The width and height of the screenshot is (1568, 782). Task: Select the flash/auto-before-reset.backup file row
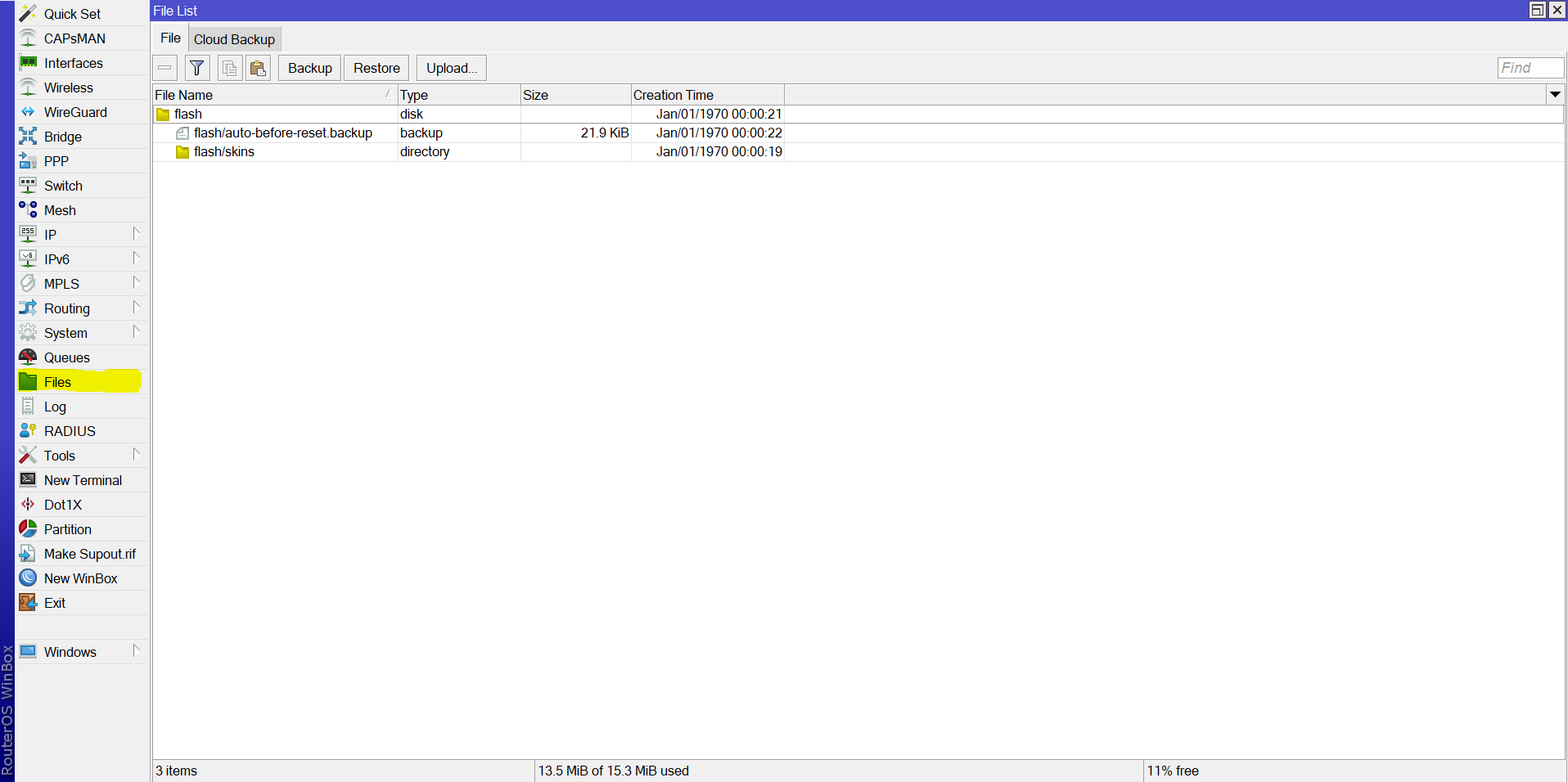point(282,133)
